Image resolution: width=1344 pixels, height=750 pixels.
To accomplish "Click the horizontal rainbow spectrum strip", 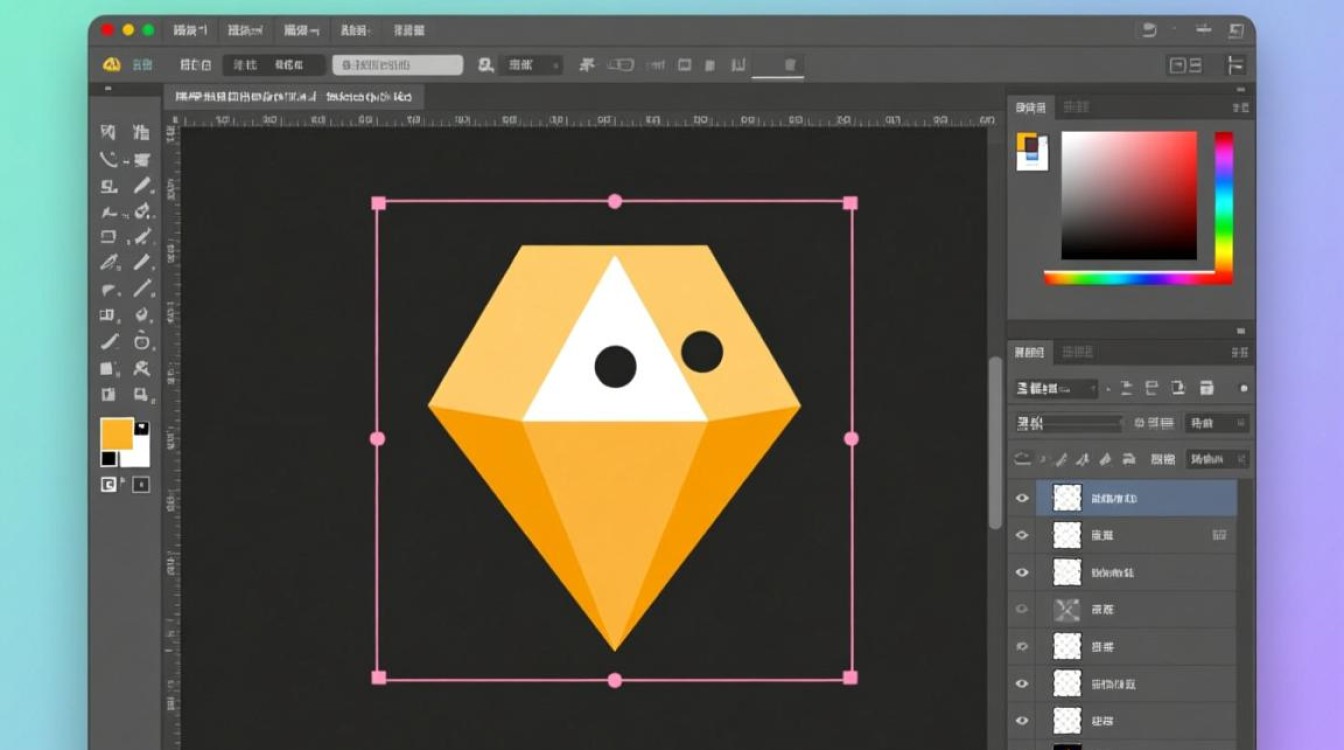I will pos(1138,278).
